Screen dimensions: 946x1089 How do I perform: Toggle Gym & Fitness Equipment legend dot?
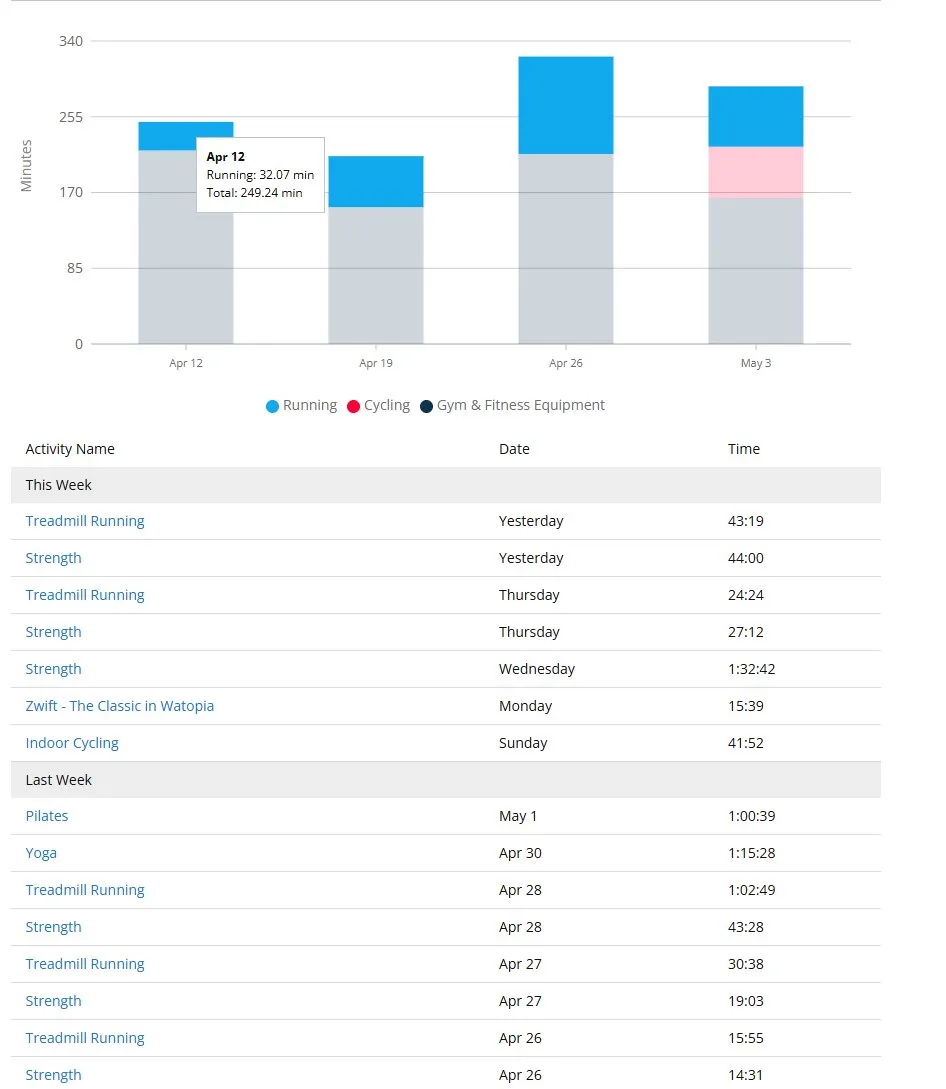(426, 406)
